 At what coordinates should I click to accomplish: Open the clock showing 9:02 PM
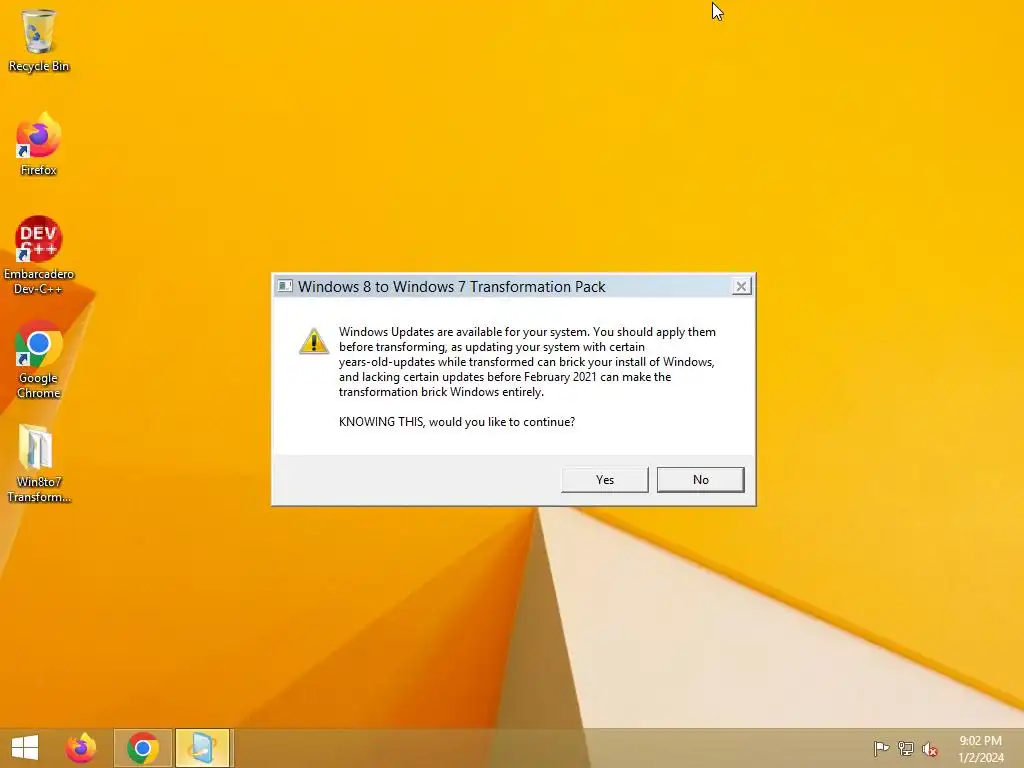(980, 749)
